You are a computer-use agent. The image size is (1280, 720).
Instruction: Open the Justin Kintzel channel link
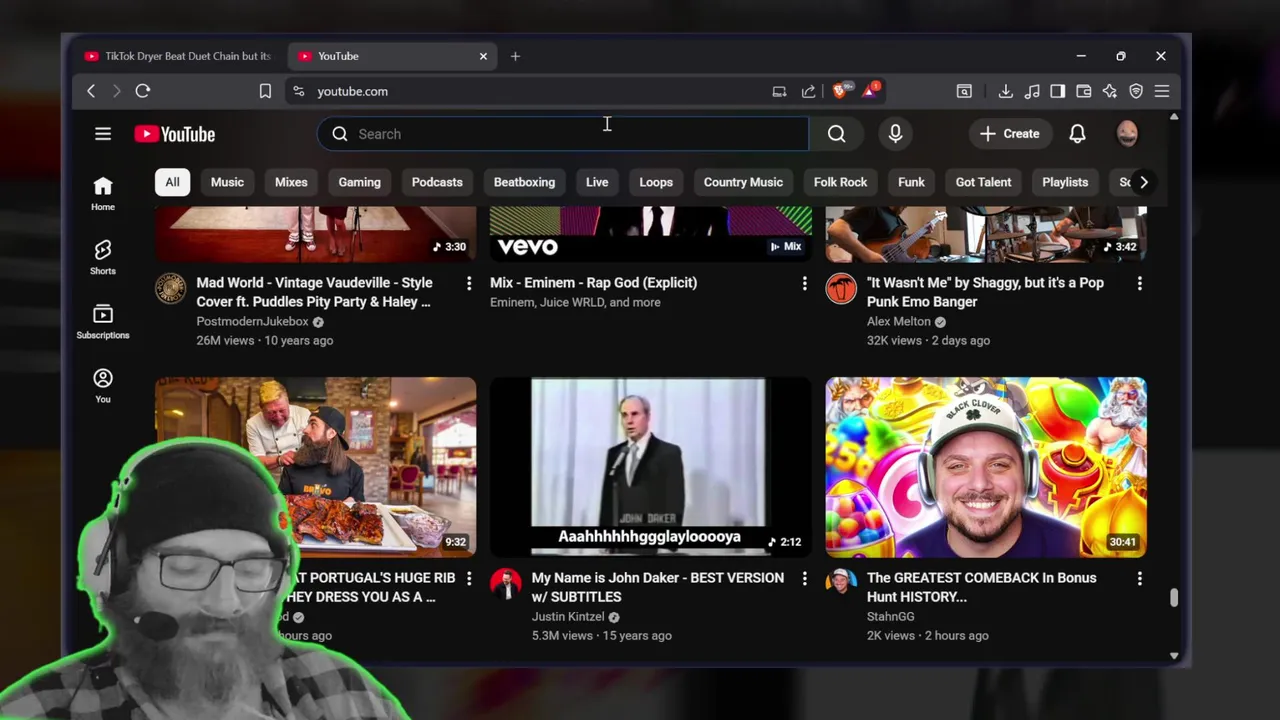tap(568, 617)
